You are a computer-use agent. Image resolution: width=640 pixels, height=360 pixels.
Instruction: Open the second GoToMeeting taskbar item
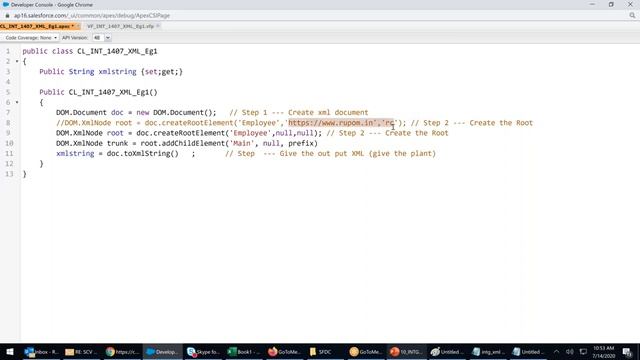tap(365, 351)
